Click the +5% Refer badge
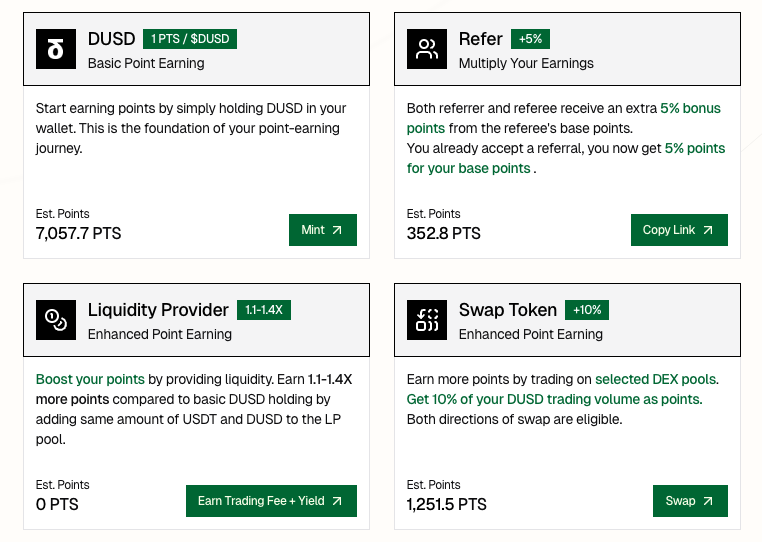The width and height of the screenshot is (762, 542). click(x=530, y=39)
